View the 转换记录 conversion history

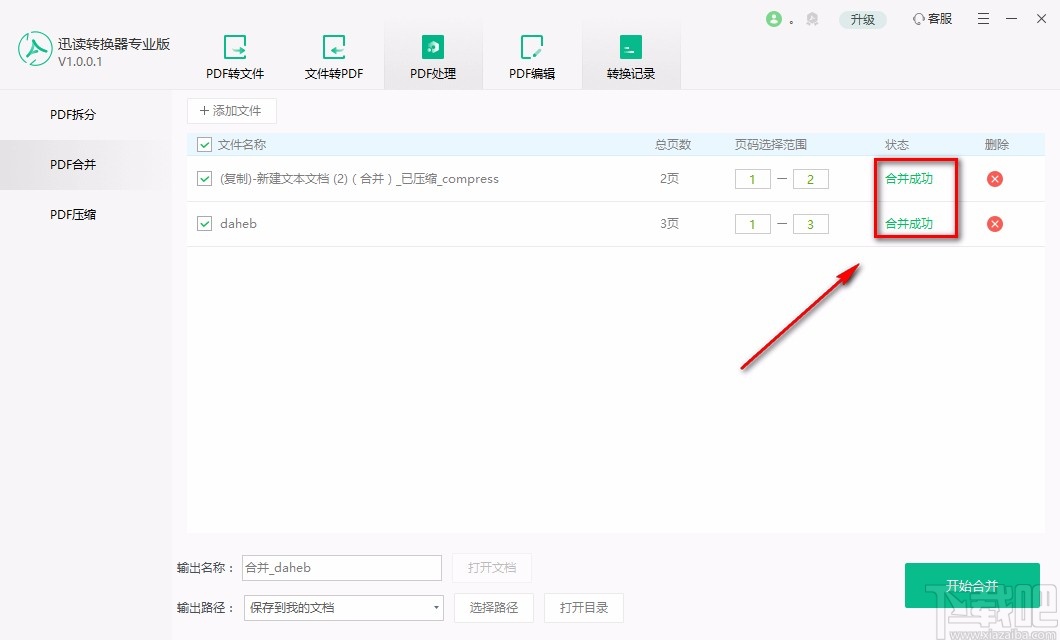coord(630,55)
